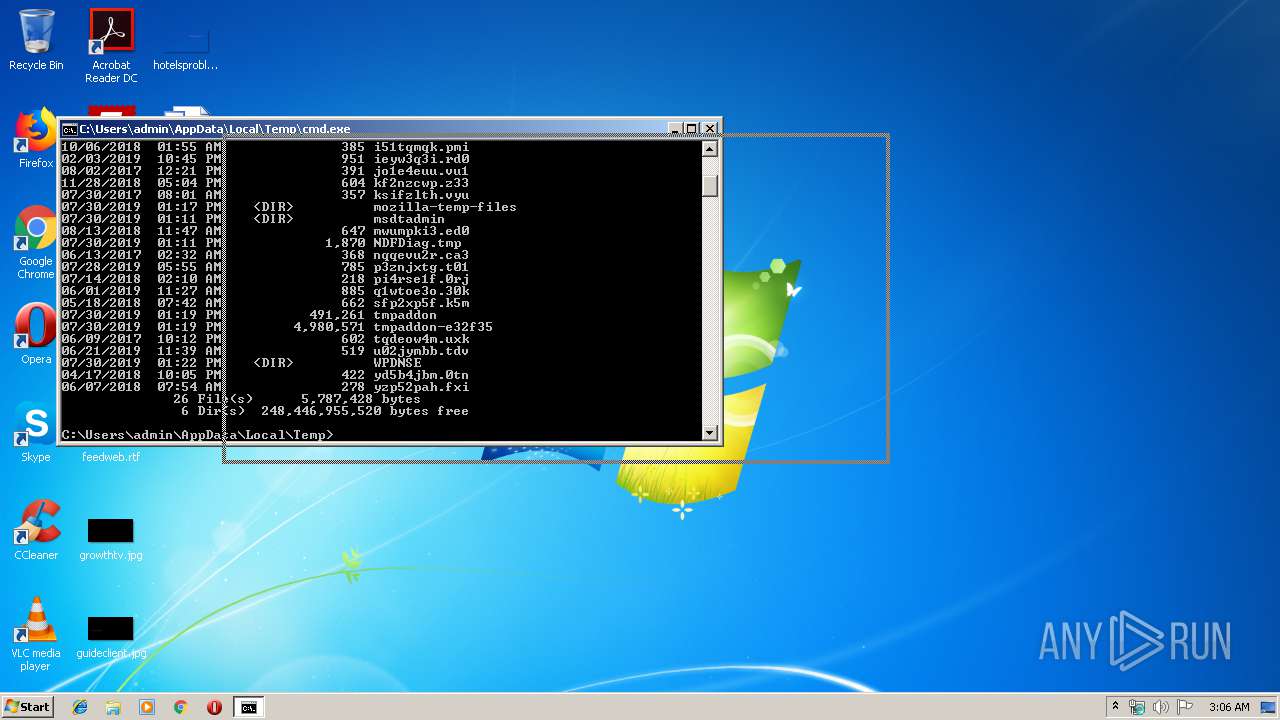Click the cmd vertical scrollbar thumb
1280x720 pixels.
pos(710,185)
